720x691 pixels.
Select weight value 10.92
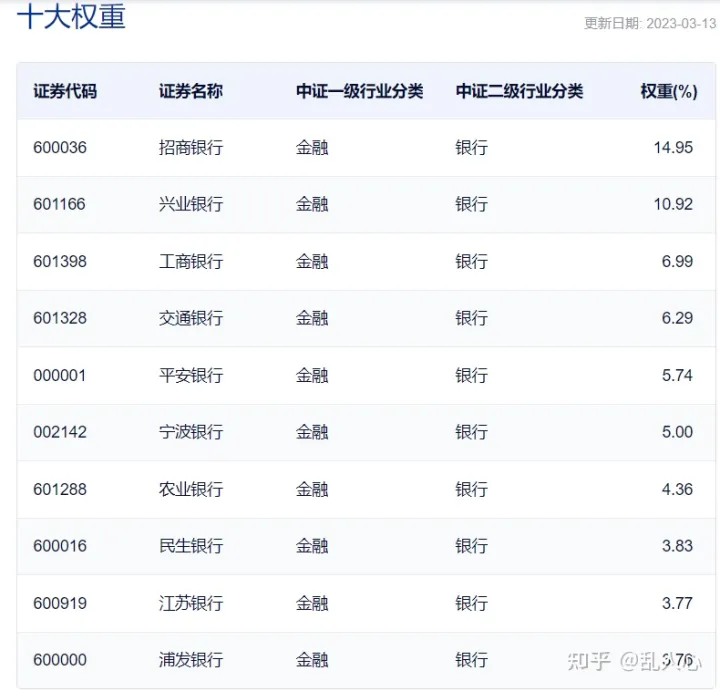[x=673, y=204]
